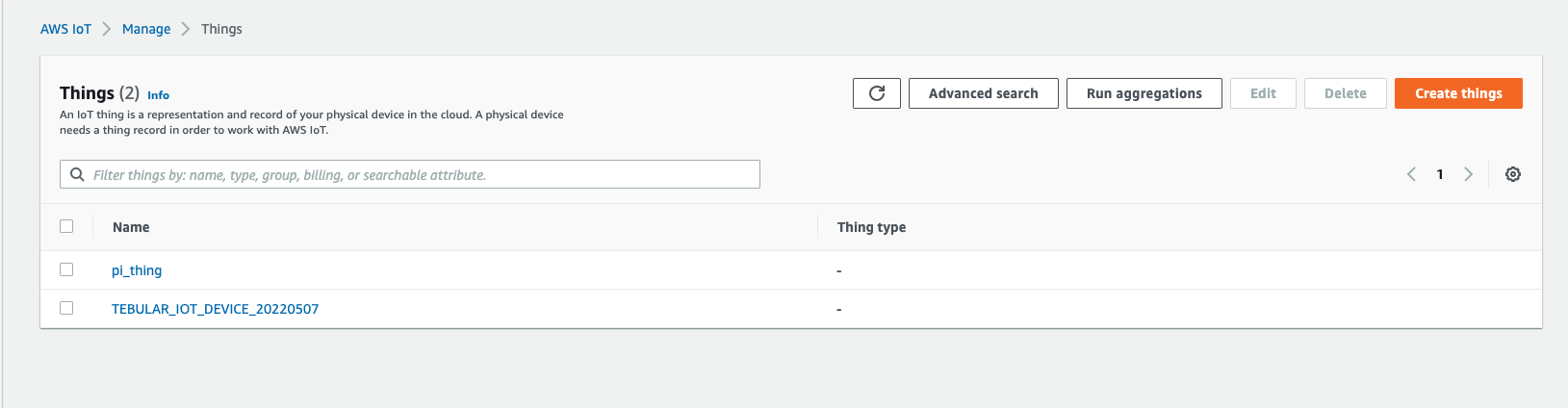The image size is (1568, 408).
Task: Click the search magnifier icon
Action: tap(77, 174)
